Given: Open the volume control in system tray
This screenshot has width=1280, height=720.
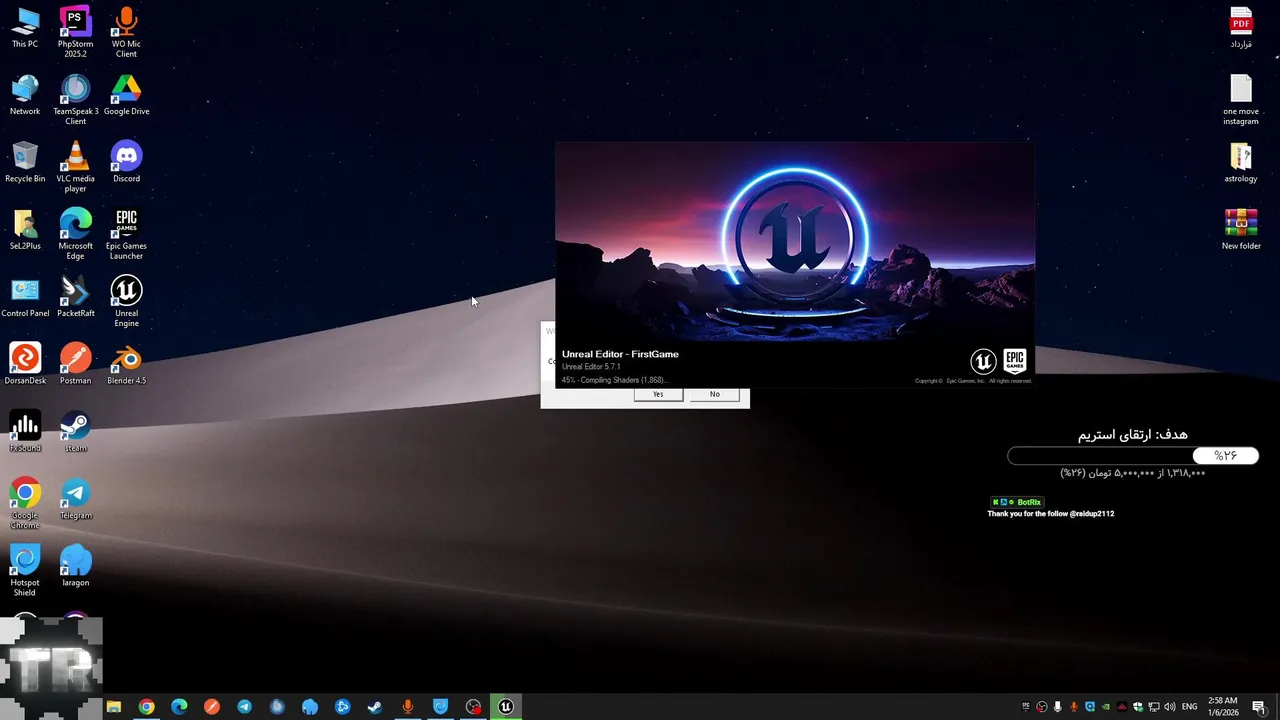Looking at the screenshot, I should (1170, 707).
